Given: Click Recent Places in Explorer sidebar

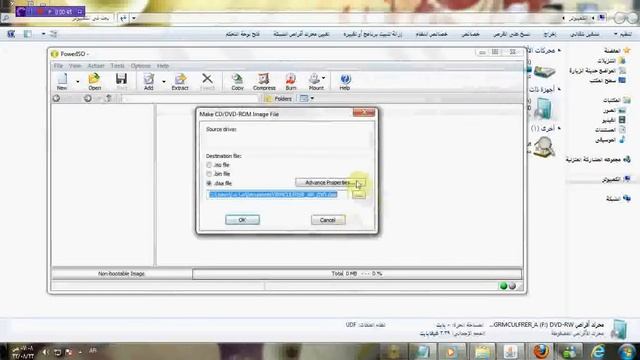Looking at the screenshot, I should pos(597,71).
